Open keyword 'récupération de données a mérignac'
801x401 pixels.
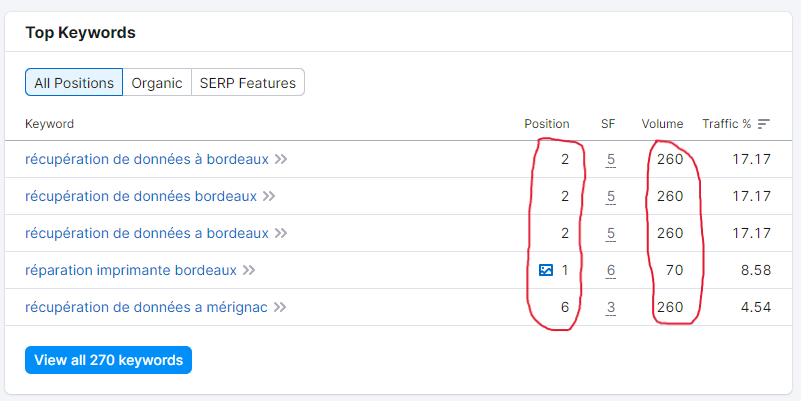146,307
